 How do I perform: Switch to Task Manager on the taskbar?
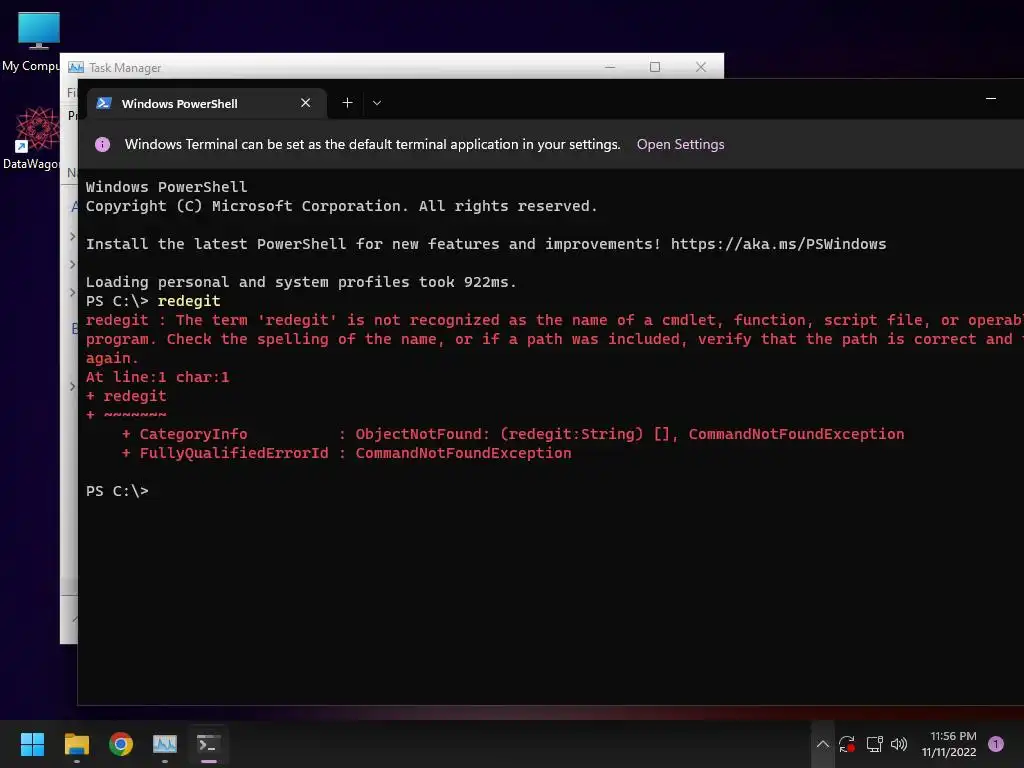(x=165, y=744)
